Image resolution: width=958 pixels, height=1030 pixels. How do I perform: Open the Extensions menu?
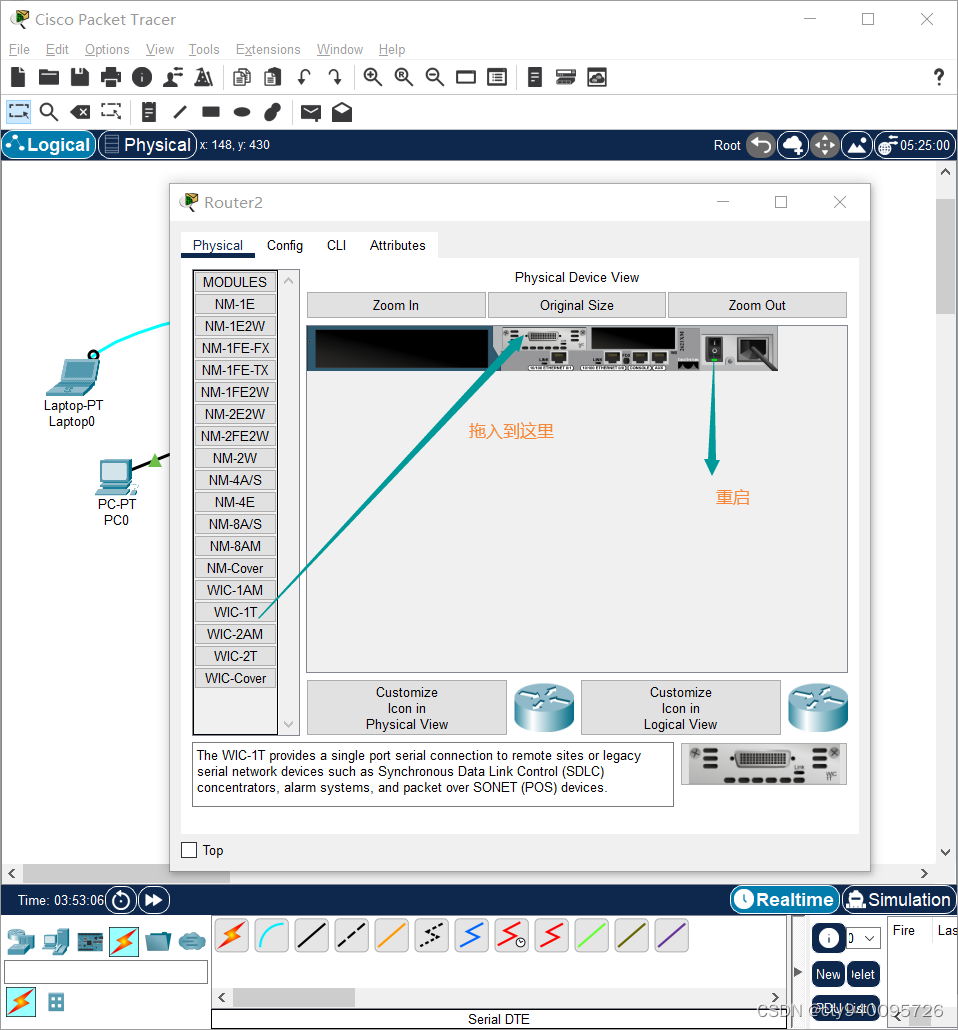pos(268,49)
